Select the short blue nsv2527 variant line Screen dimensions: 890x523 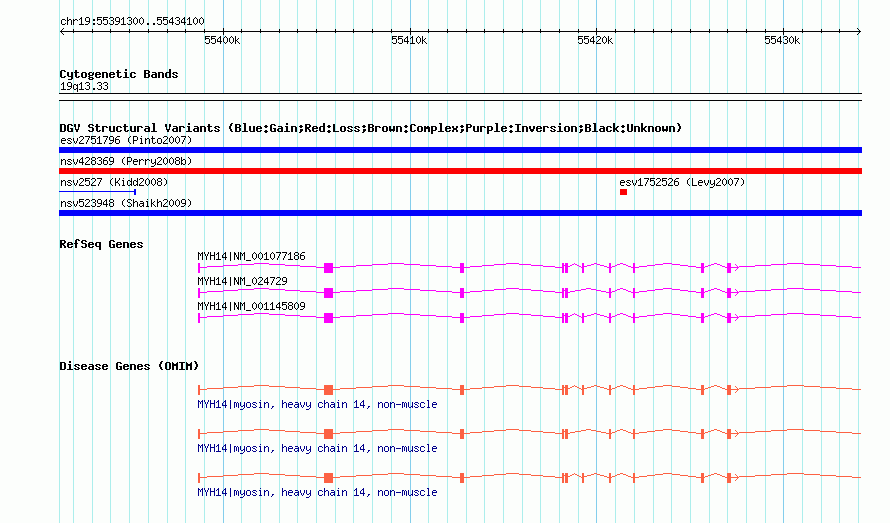click(x=97, y=192)
